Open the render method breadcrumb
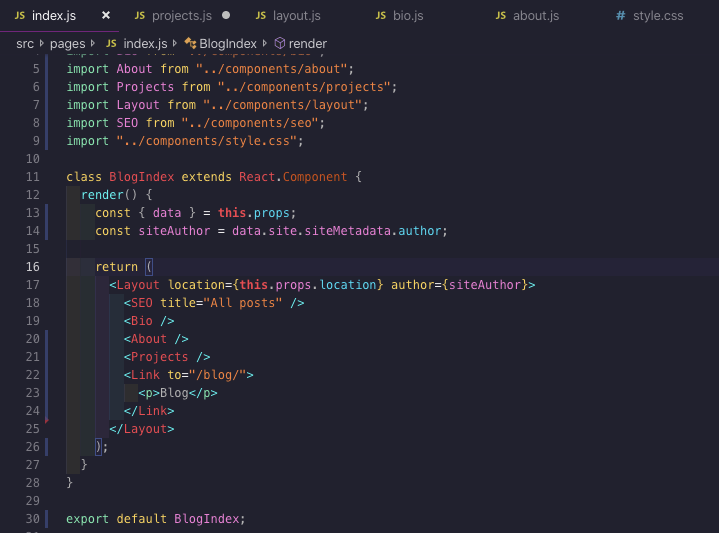Image resolution: width=719 pixels, height=533 pixels. (308, 44)
